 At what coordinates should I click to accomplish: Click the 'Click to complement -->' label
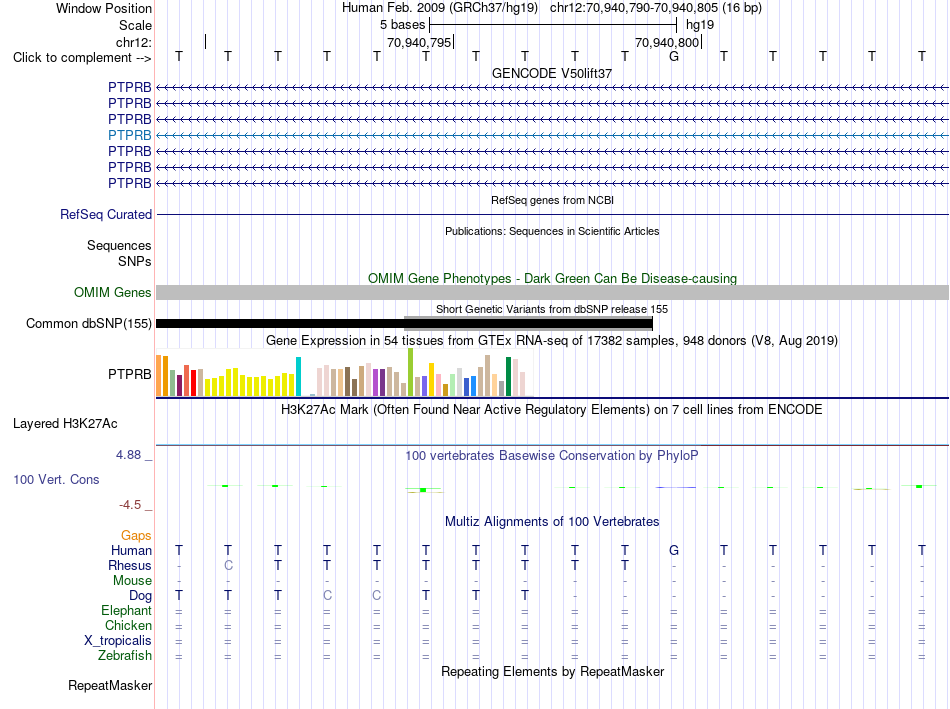pyautogui.click(x=82, y=58)
